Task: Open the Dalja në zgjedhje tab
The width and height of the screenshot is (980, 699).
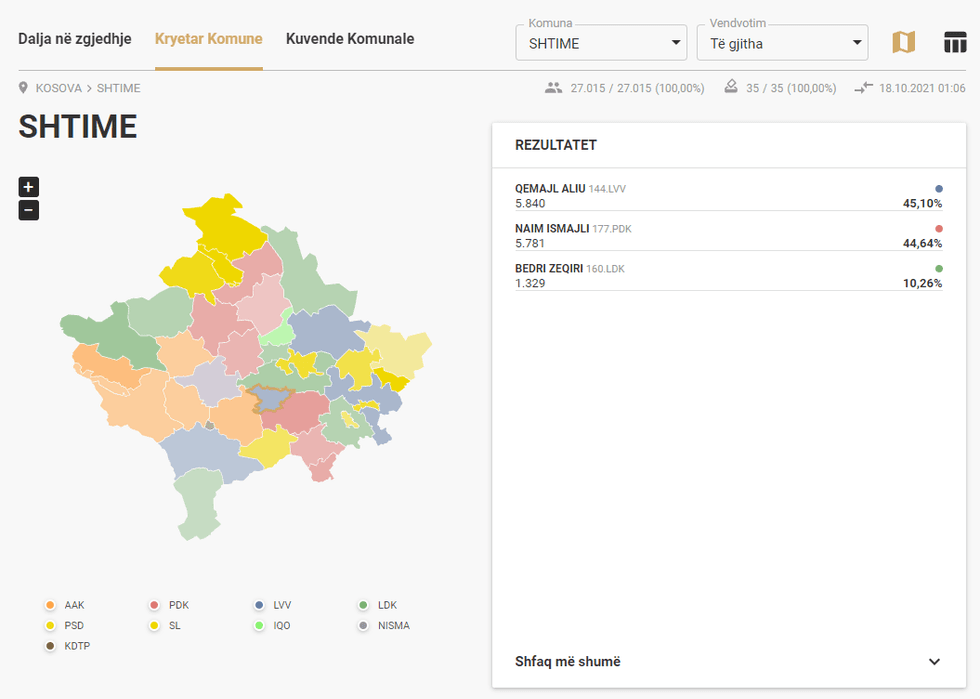Action: pyautogui.click(x=75, y=39)
